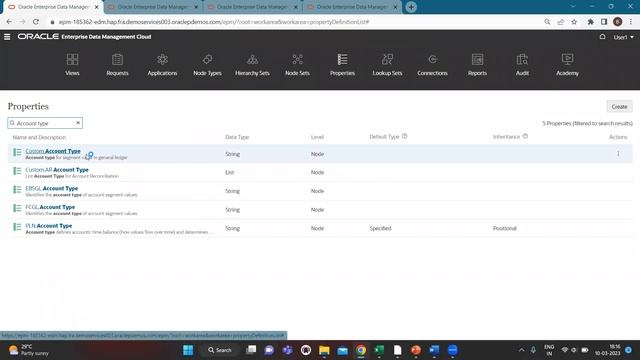Screen dimensions: 640x360
Task: Open Connections
Action: pos(432,64)
